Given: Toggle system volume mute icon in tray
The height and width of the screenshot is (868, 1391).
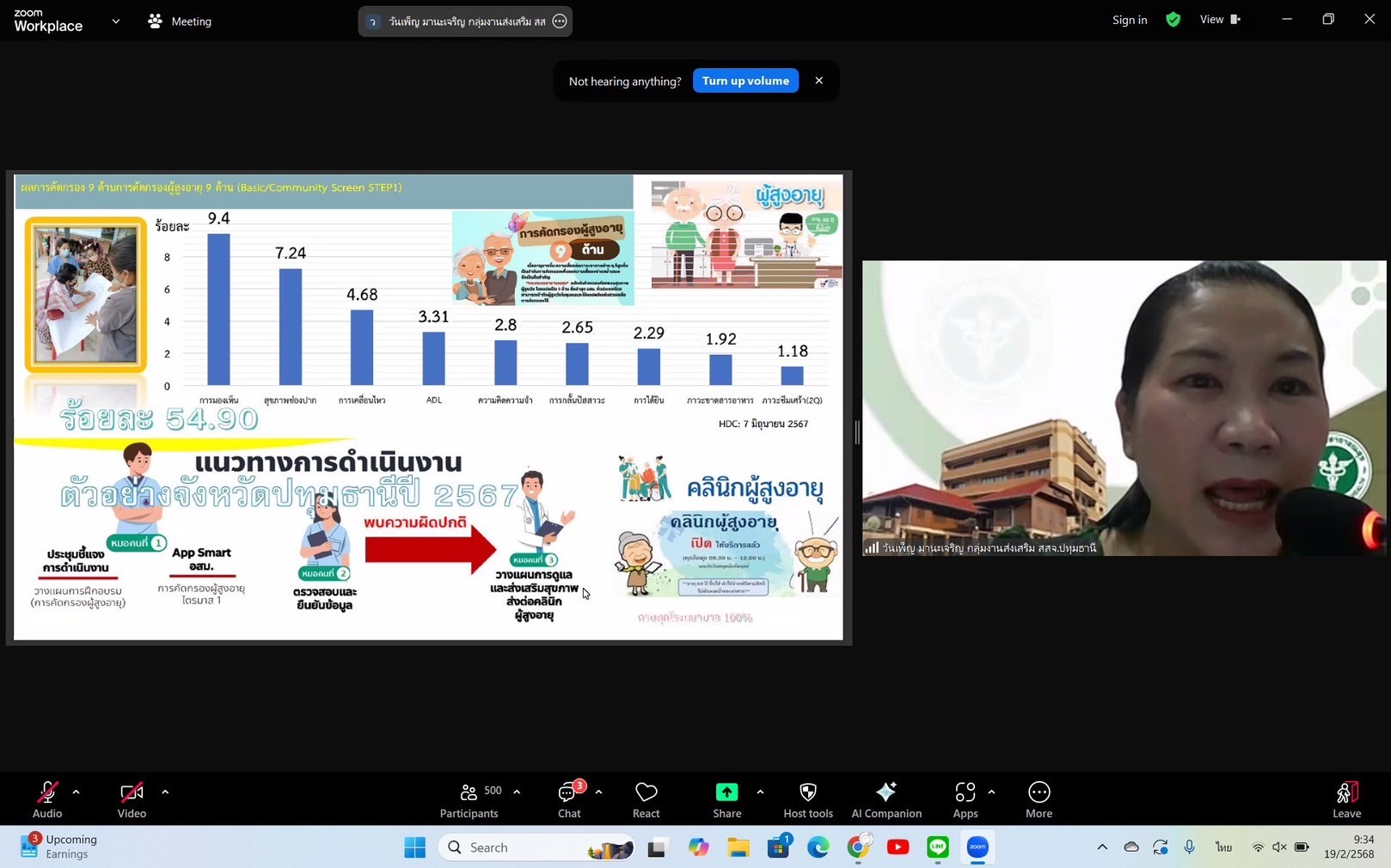Looking at the screenshot, I should (x=1279, y=847).
